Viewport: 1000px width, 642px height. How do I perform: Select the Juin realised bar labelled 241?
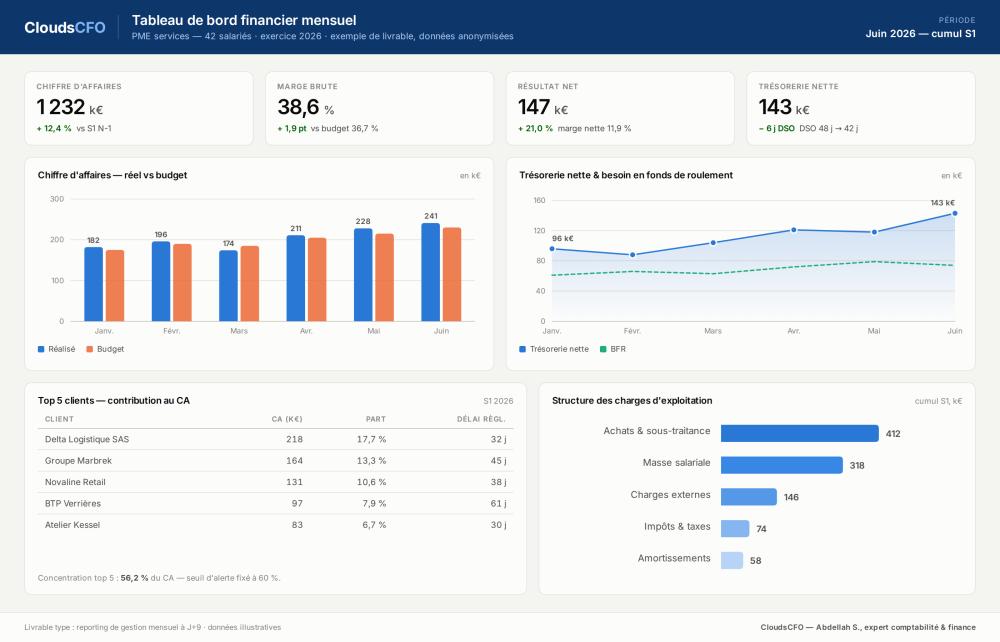click(430, 272)
